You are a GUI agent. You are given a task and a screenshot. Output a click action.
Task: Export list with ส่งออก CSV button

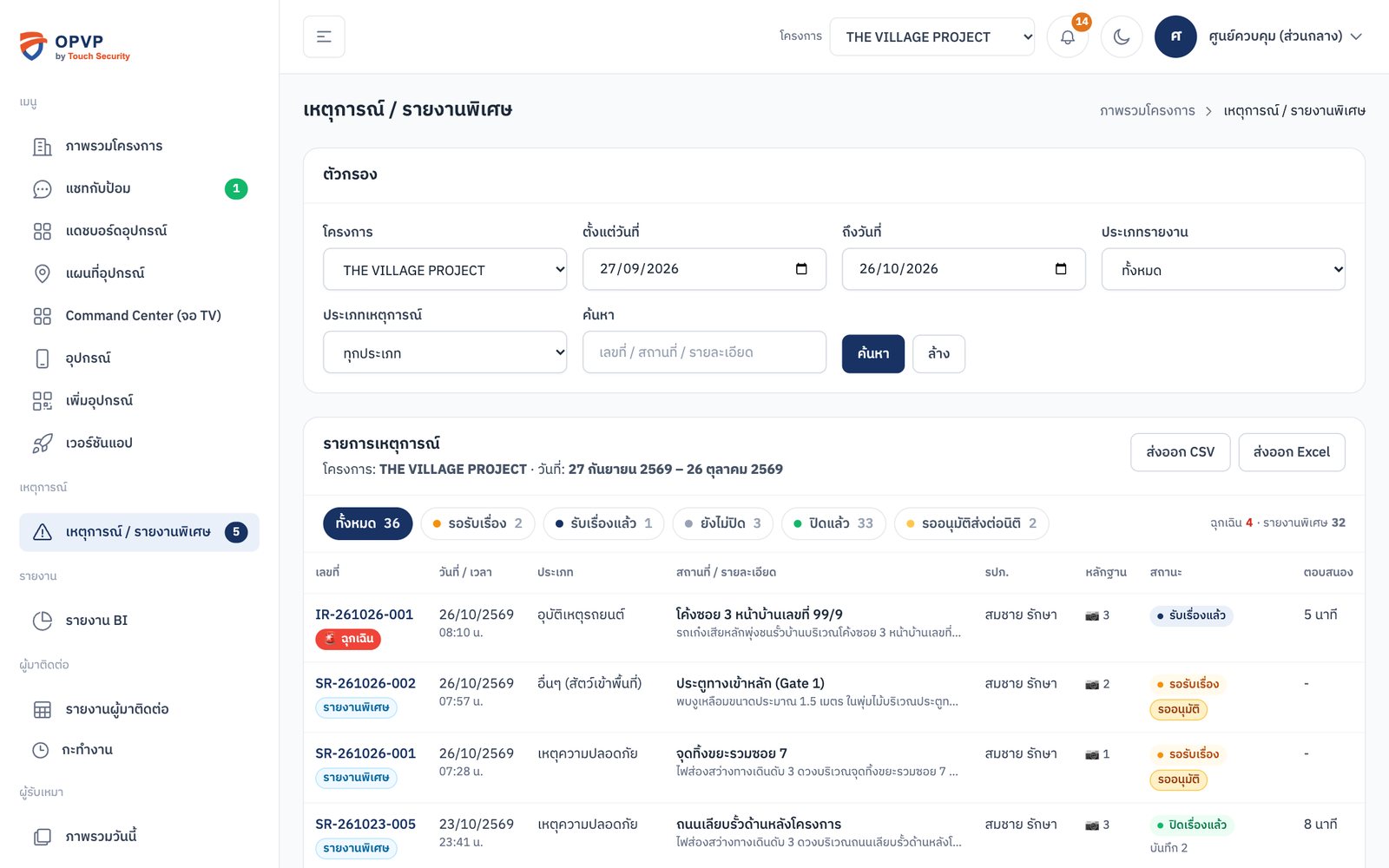coord(1180,452)
